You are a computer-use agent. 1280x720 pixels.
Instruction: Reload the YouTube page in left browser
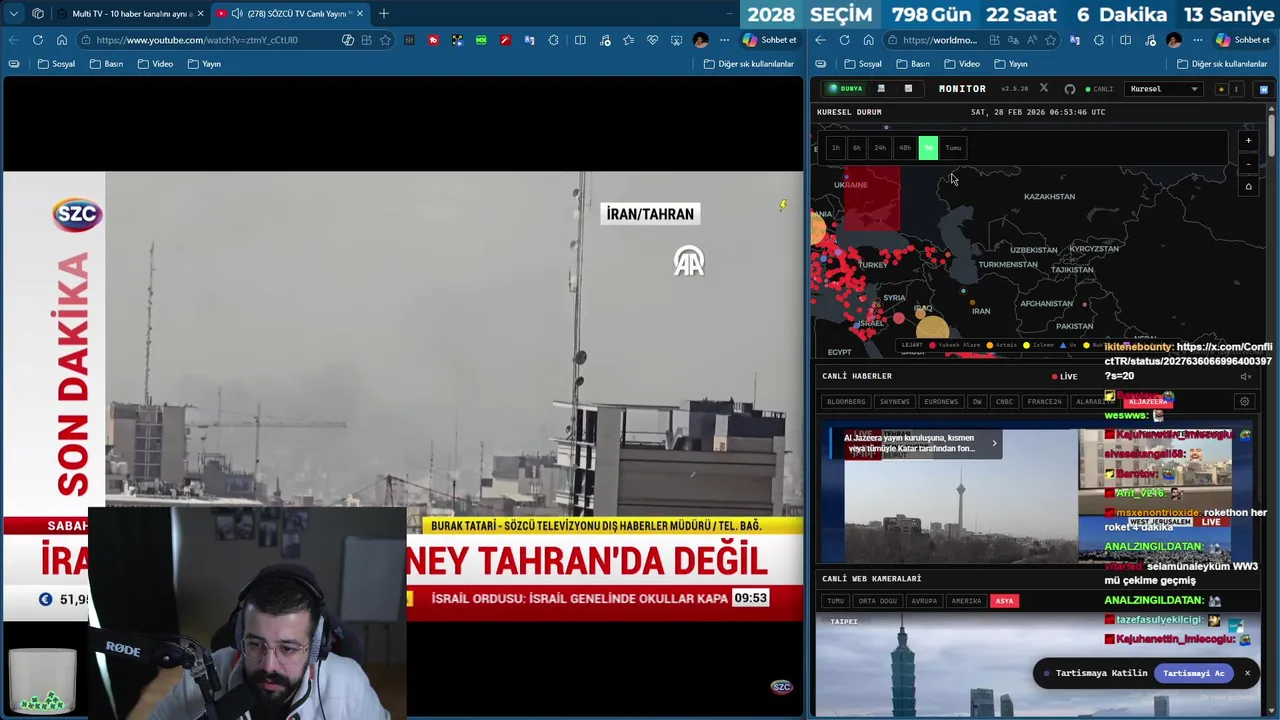[38, 40]
